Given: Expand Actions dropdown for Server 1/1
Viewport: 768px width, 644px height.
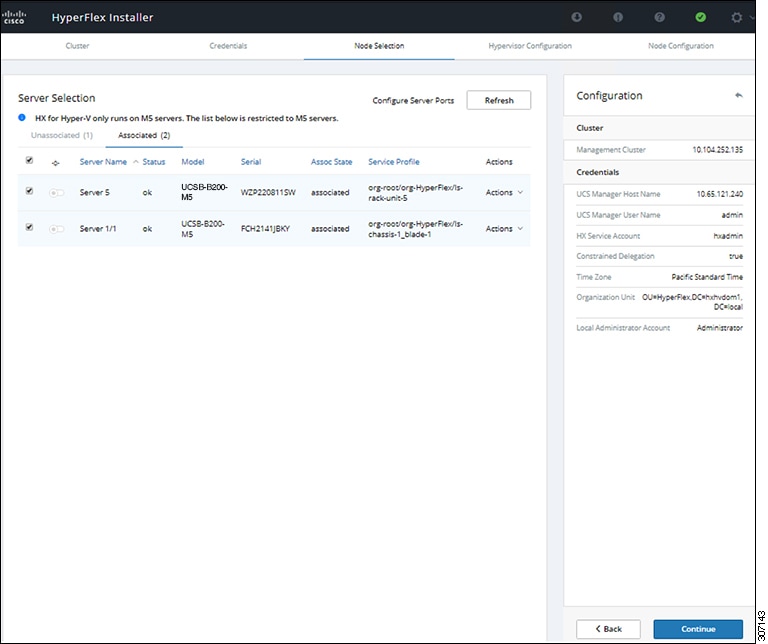Looking at the screenshot, I should tap(504, 228).
